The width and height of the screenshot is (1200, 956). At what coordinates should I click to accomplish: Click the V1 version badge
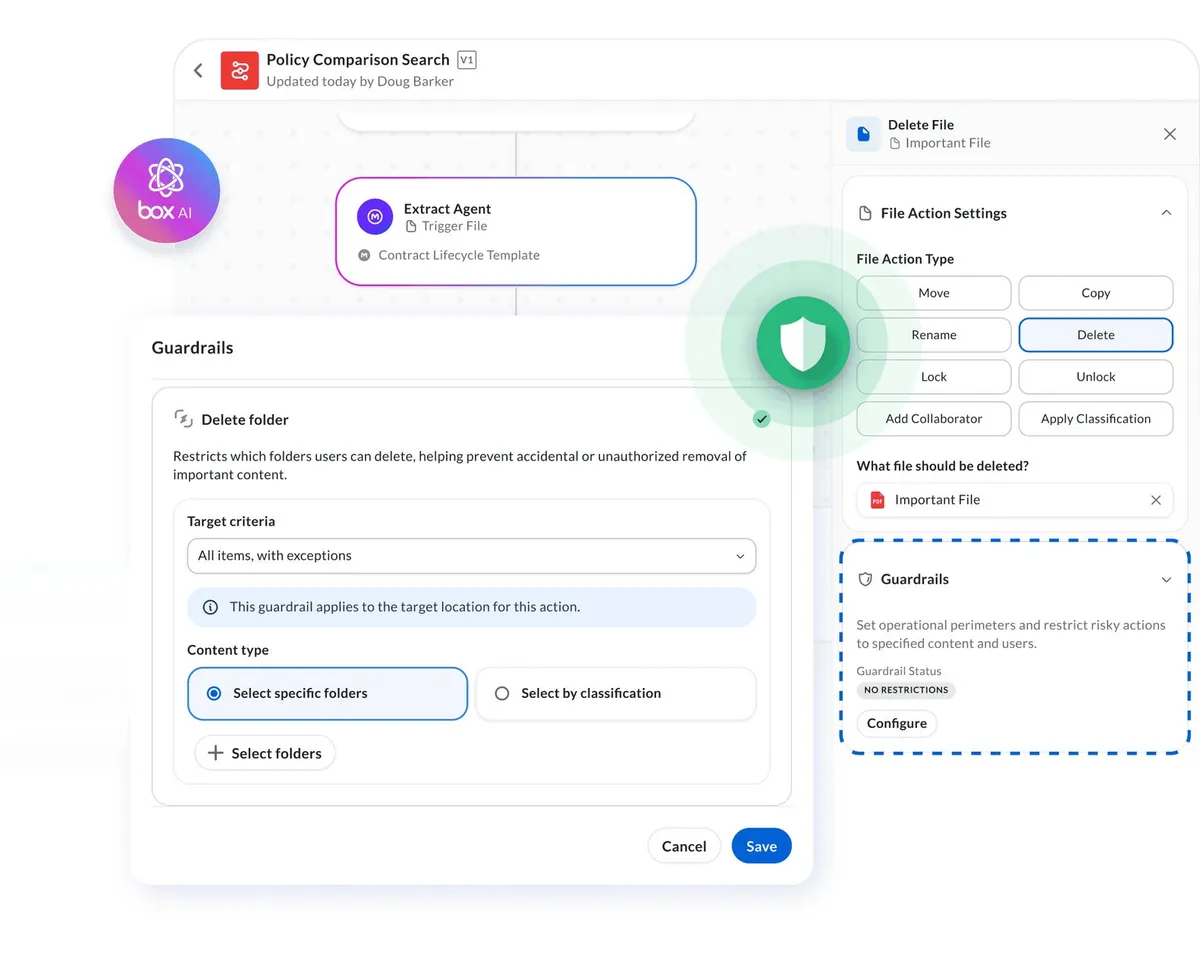[x=466, y=60]
